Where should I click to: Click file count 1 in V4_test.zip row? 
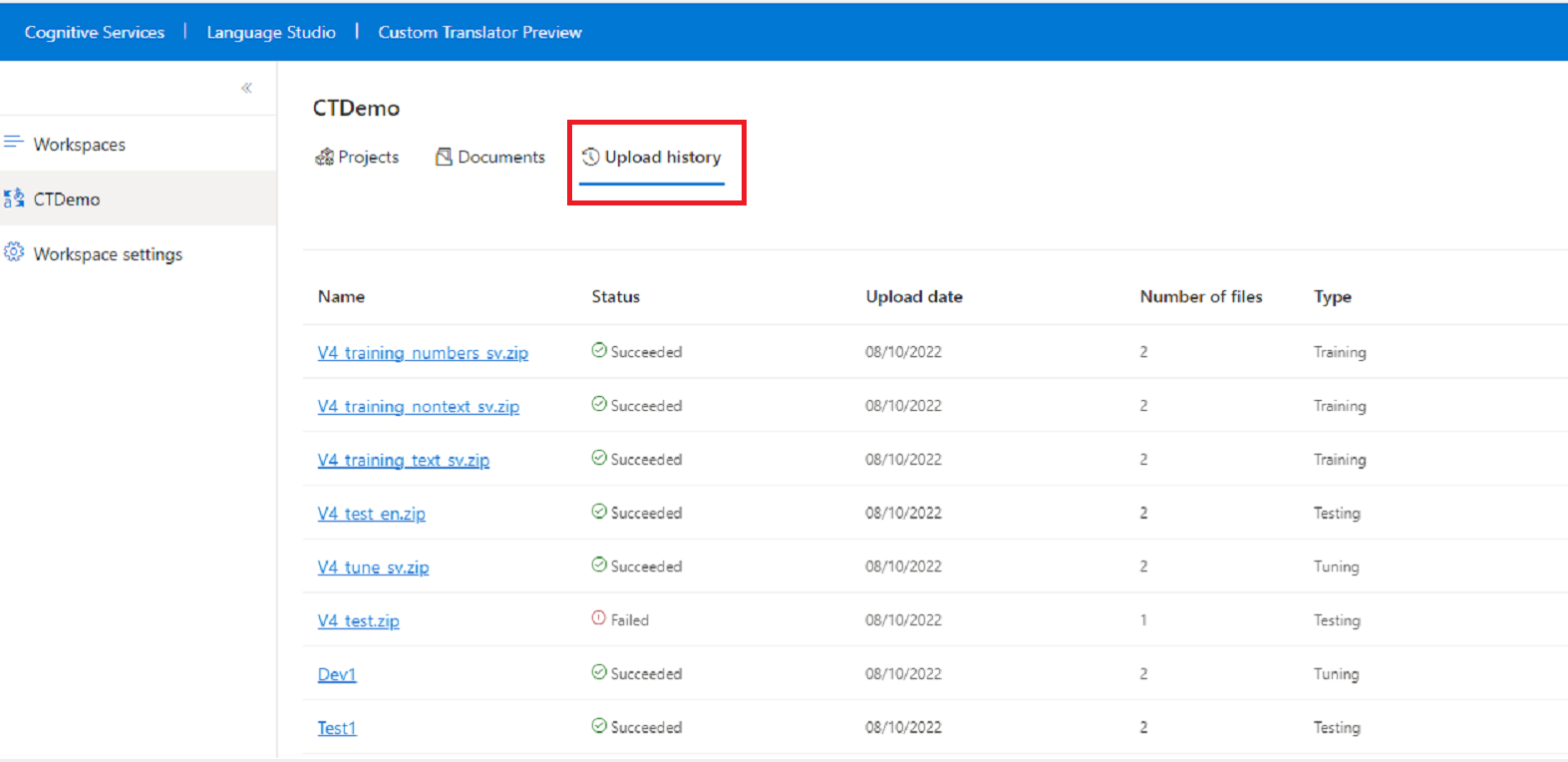point(1143,620)
